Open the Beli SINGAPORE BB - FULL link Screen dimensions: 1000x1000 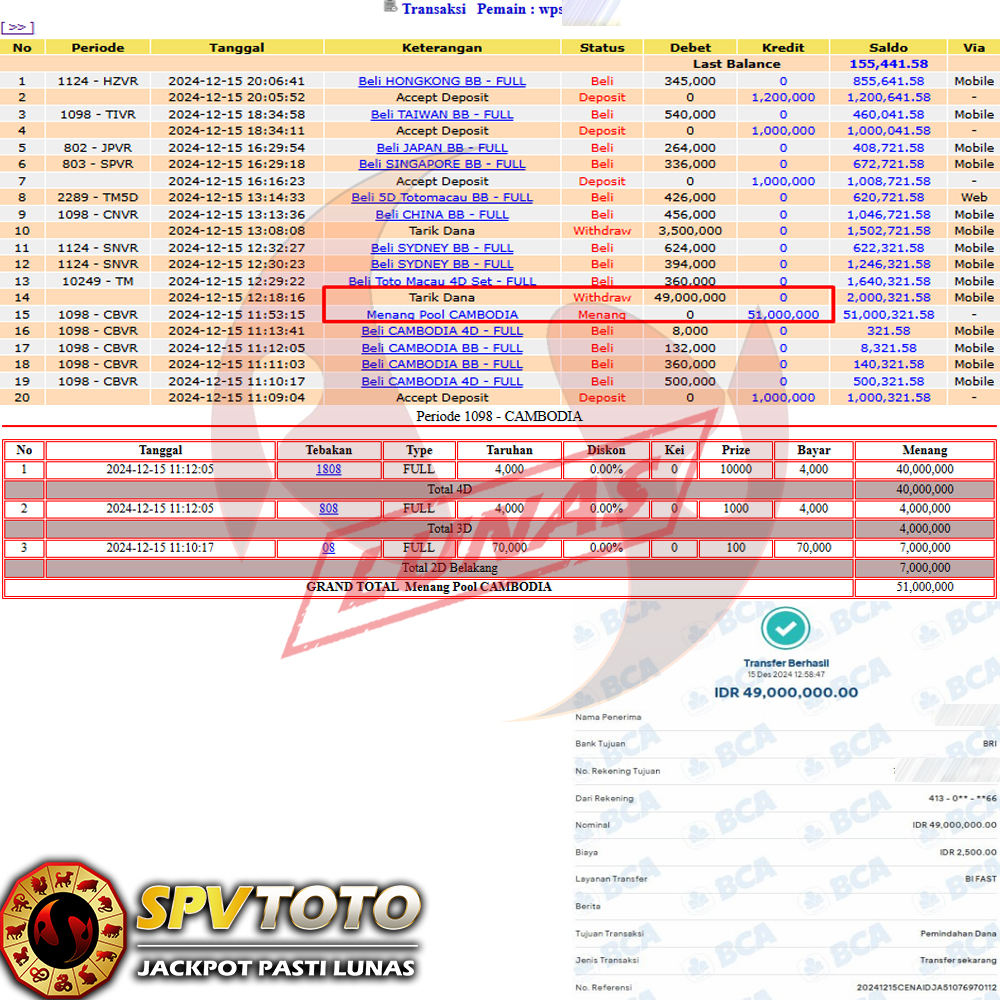[442, 164]
